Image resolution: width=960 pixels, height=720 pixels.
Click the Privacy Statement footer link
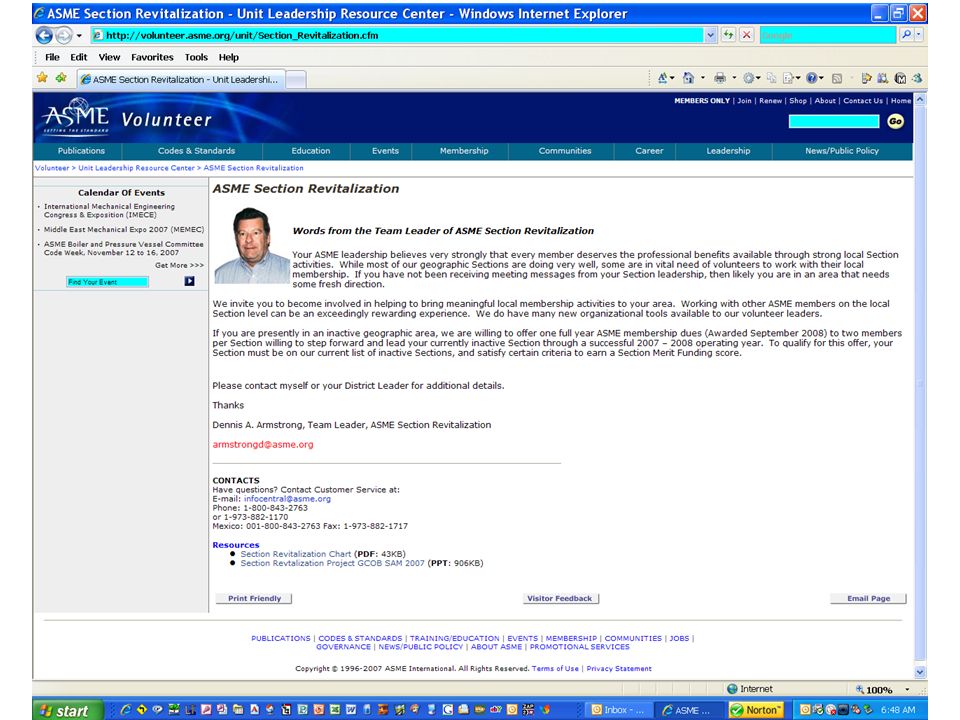click(618, 669)
